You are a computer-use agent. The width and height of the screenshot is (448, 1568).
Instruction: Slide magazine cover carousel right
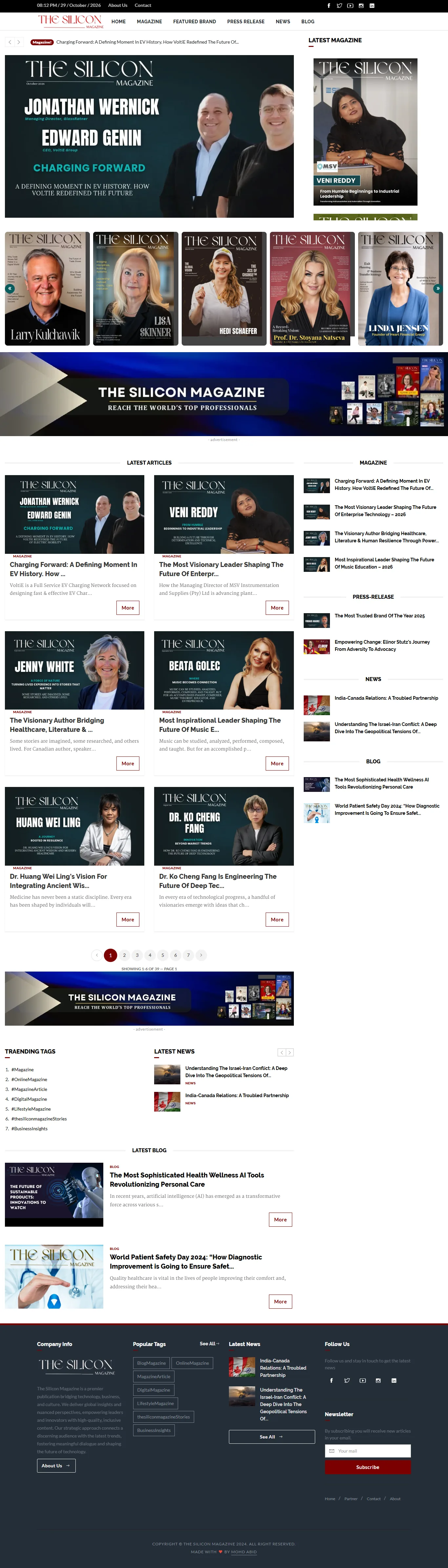coord(438,289)
